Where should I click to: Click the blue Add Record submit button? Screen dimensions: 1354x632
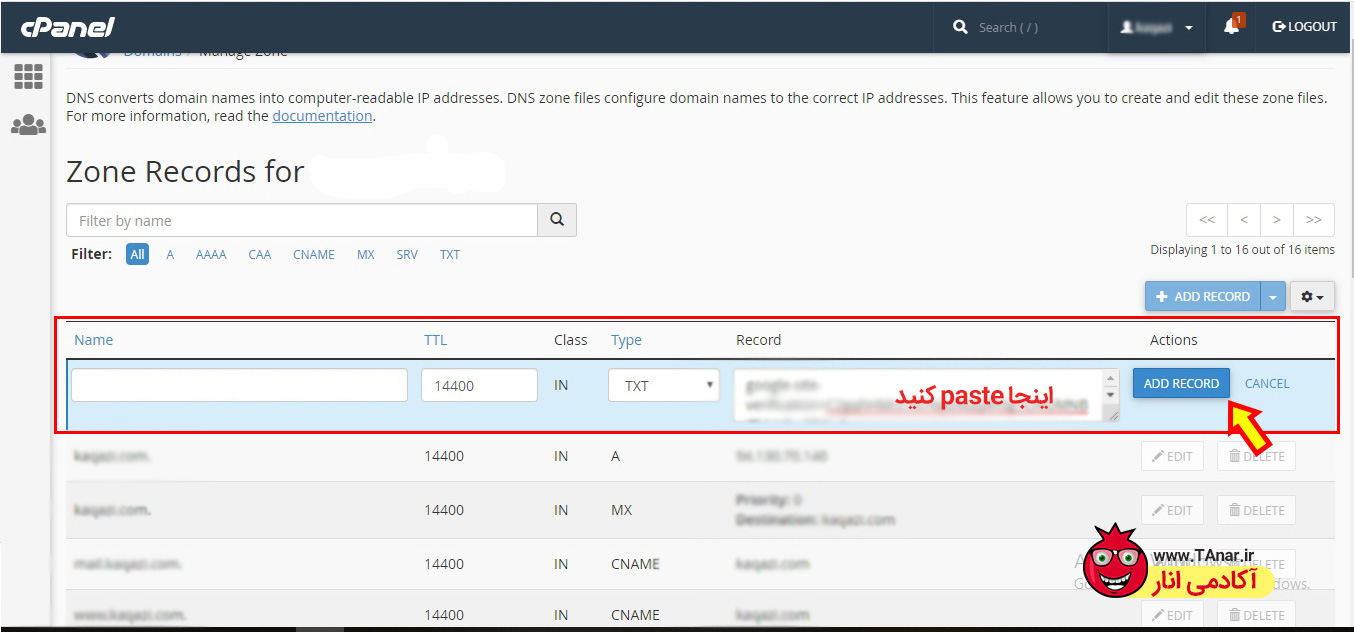point(1181,383)
